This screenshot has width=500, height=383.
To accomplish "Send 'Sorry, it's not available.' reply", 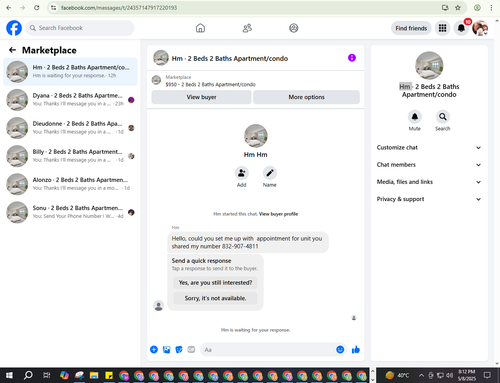I will pyautogui.click(x=215, y=298).
